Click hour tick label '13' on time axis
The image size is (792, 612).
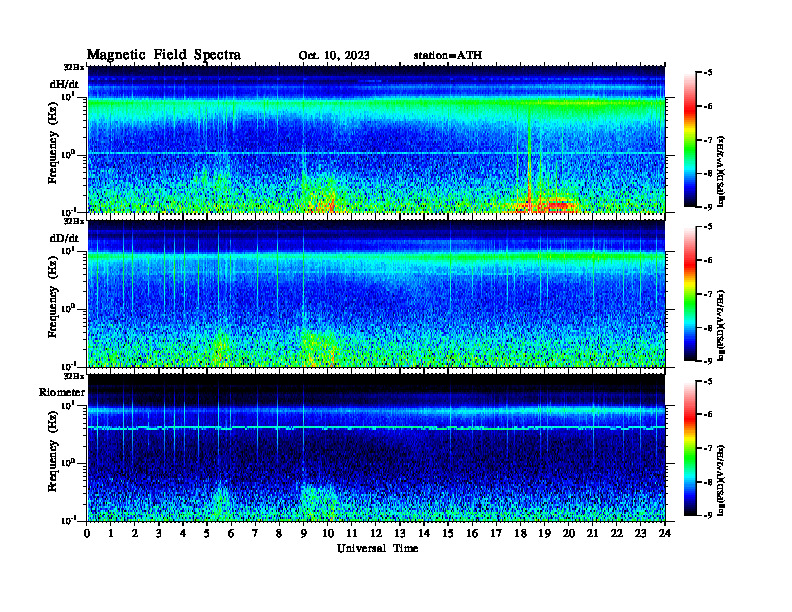point(400,533)
